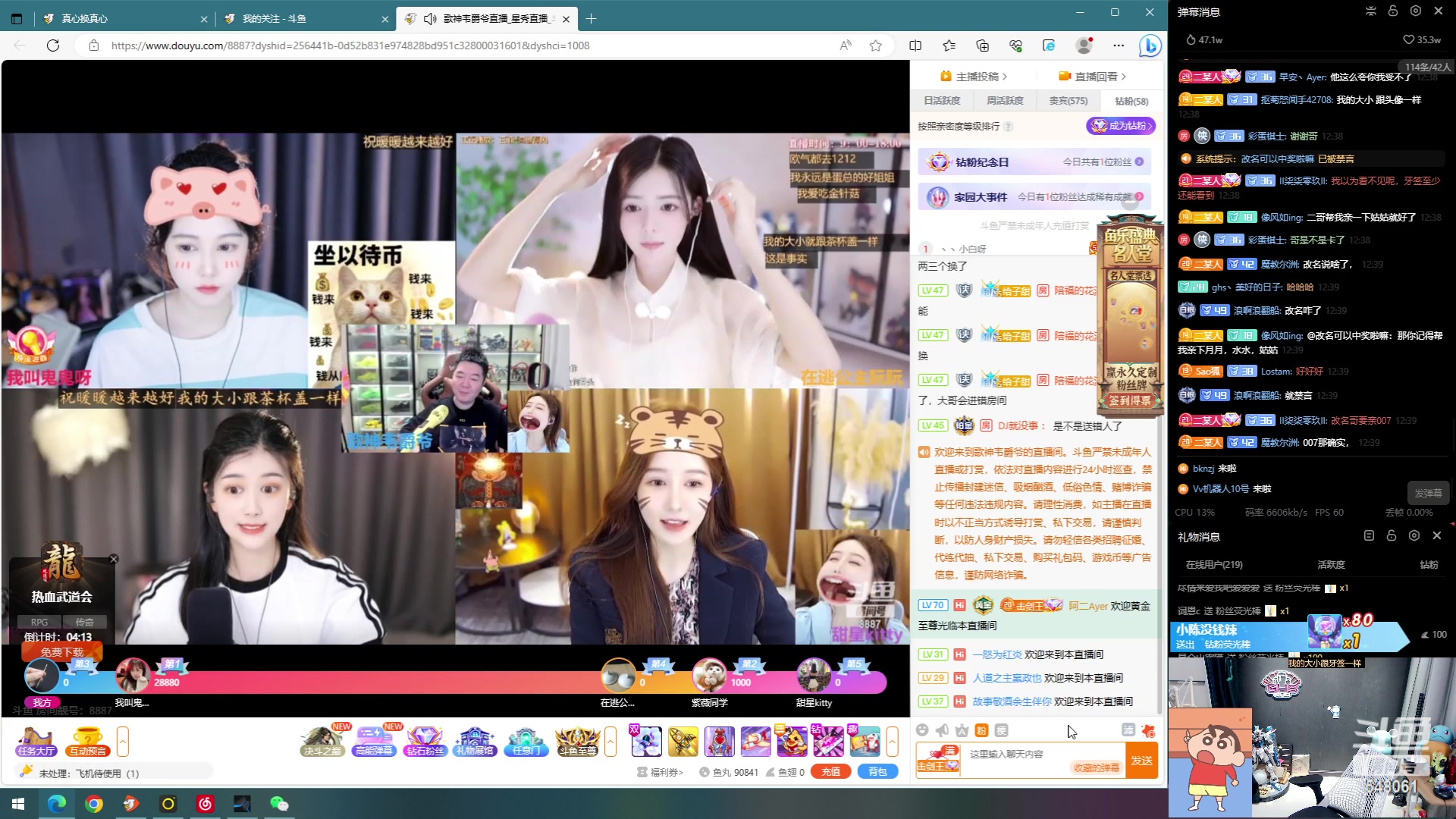Switch to the 钻粉(58) tab

1131,101
